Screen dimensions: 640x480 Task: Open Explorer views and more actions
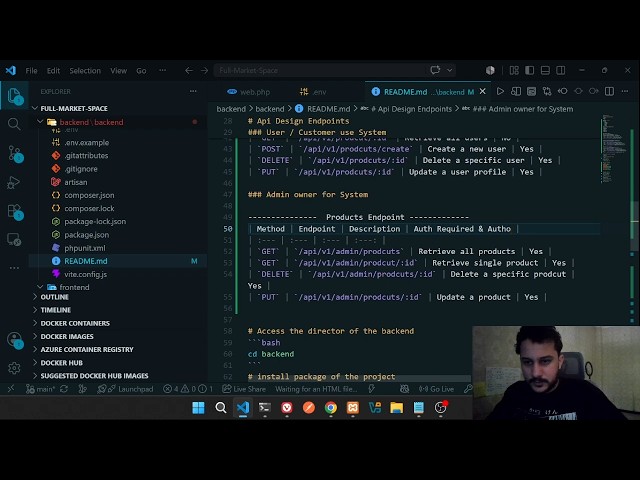click(x=193, y=91)
